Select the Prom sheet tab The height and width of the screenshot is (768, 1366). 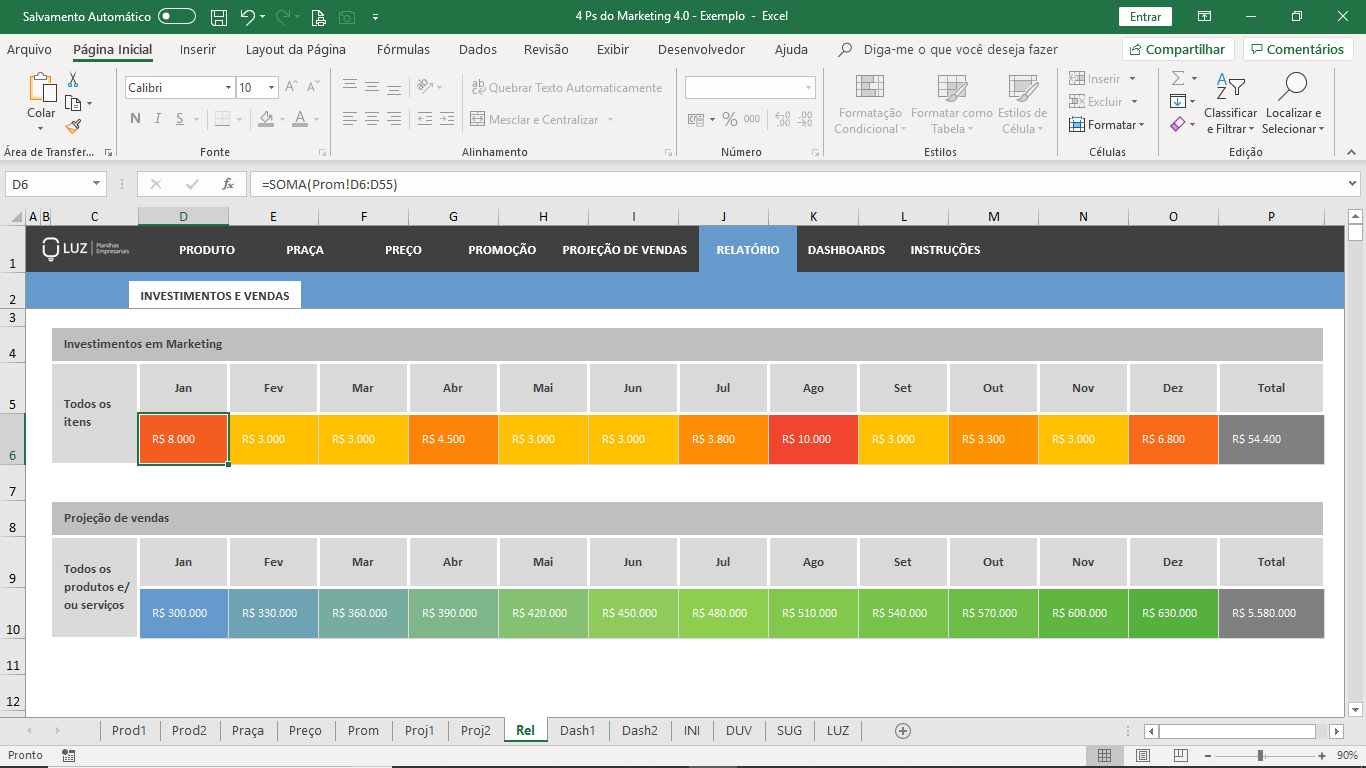pos(363,731)
